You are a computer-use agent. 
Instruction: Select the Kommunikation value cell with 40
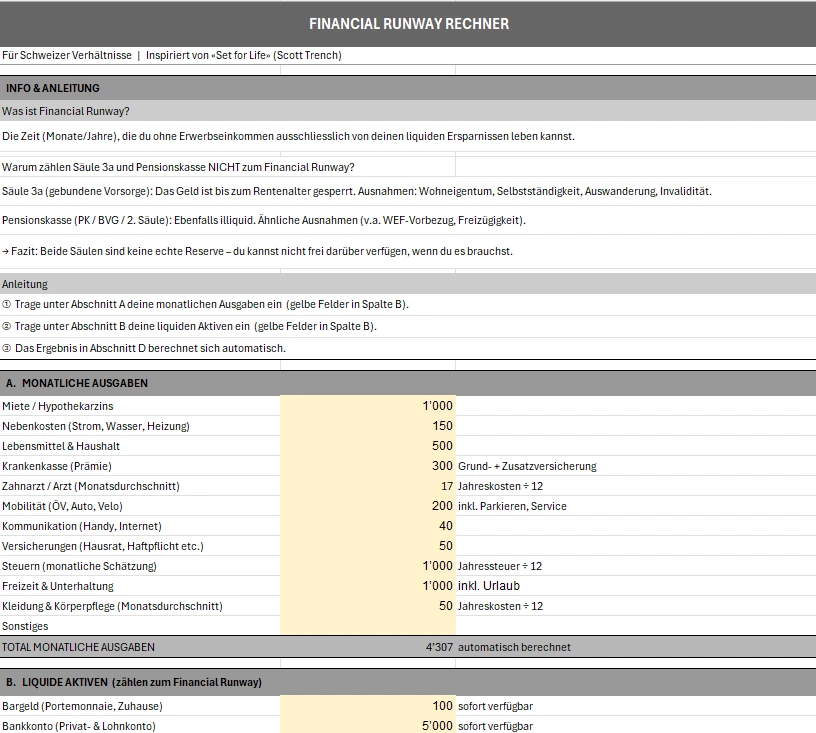click(x=368, y=526)
